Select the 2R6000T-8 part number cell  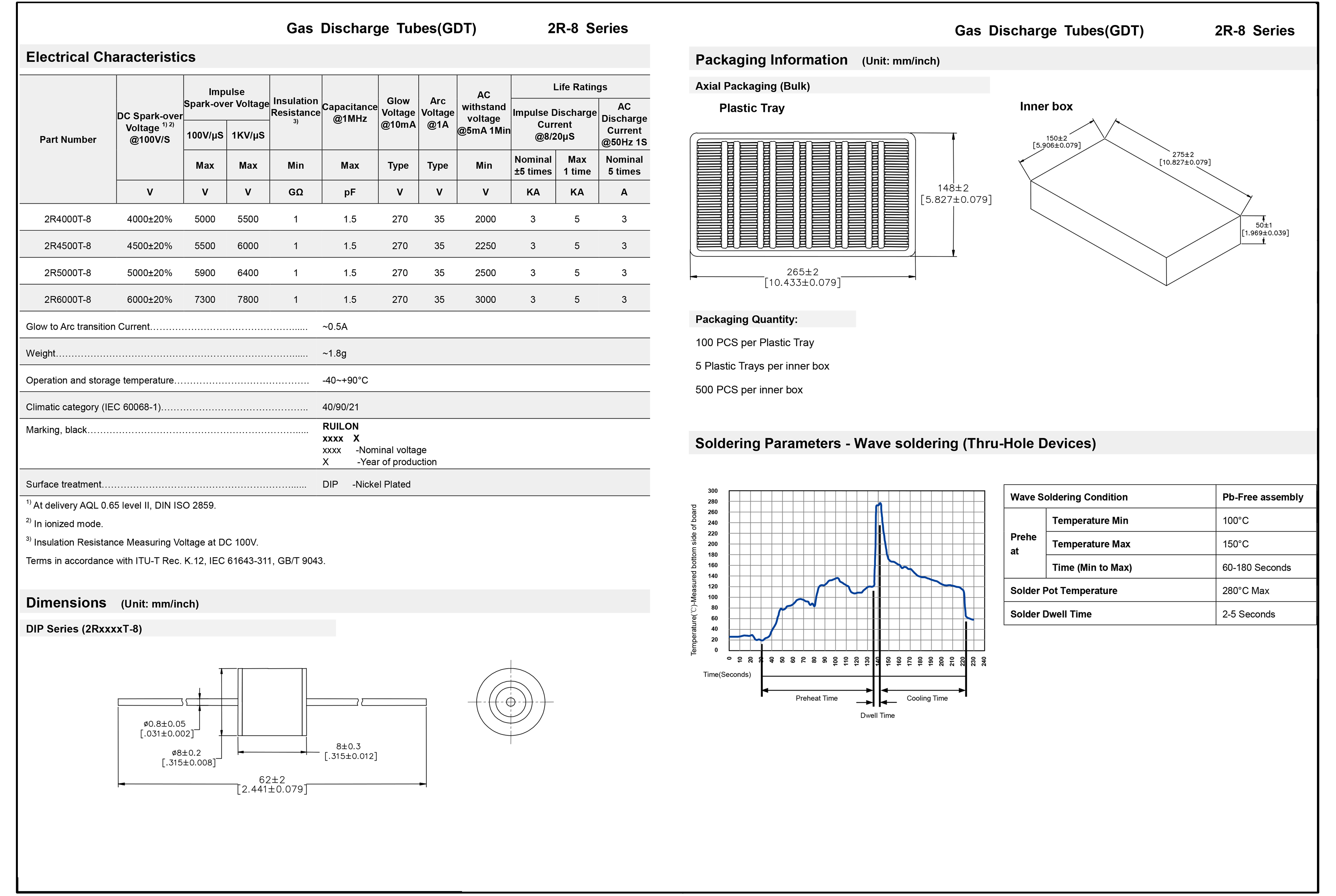click(x=67, y=300)
